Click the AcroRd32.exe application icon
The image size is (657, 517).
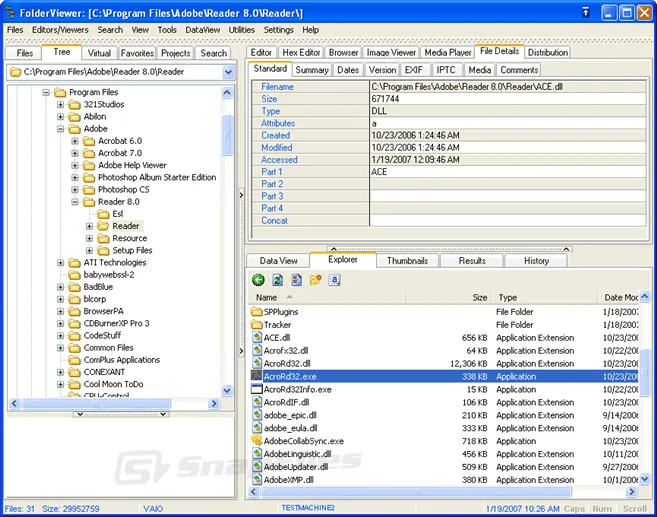pyautogui.click(x=256, y=376)
